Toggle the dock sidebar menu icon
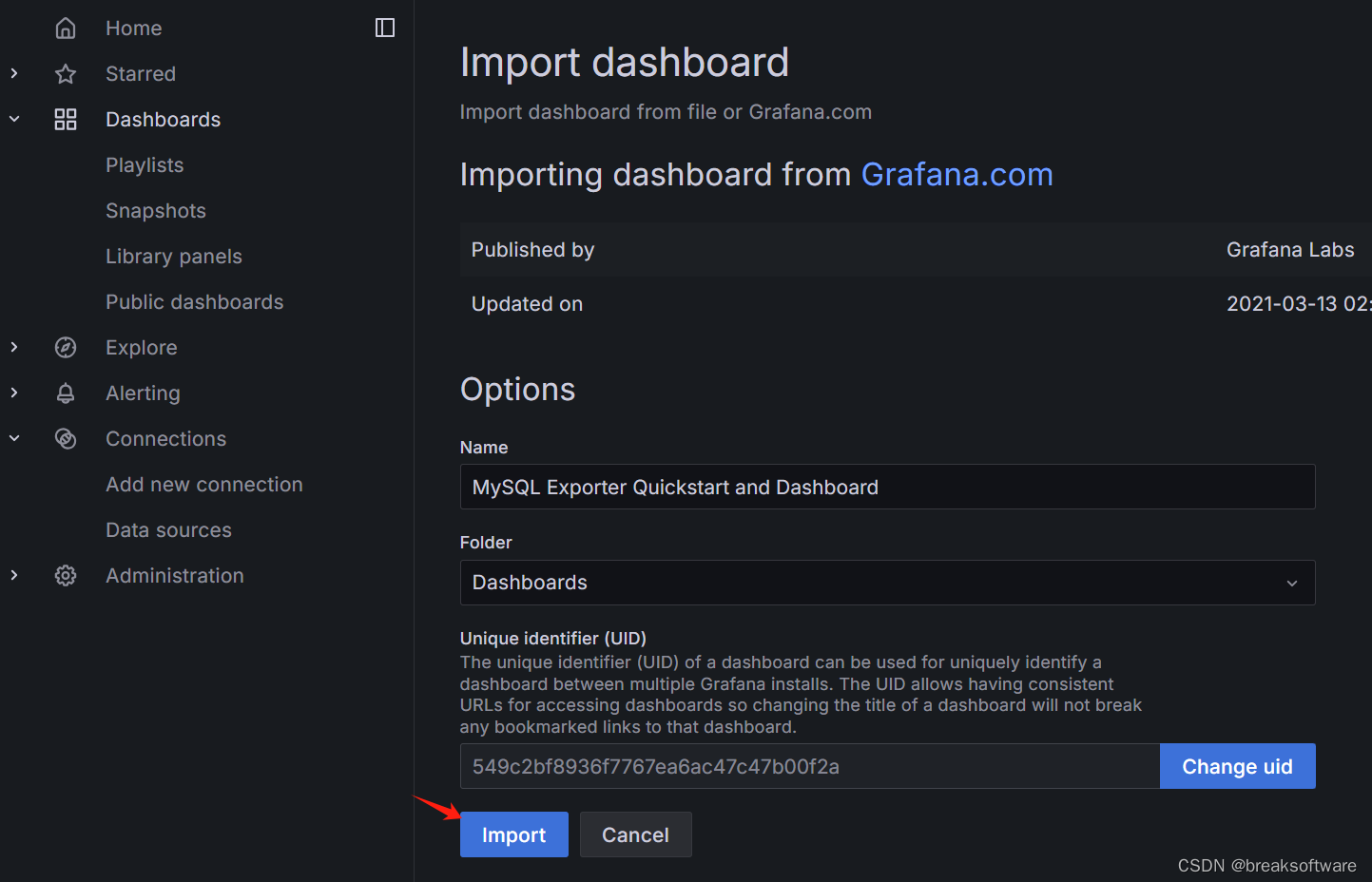Image resolution: width=1372 pixels, height=882 pixels. tap(385, 28)
